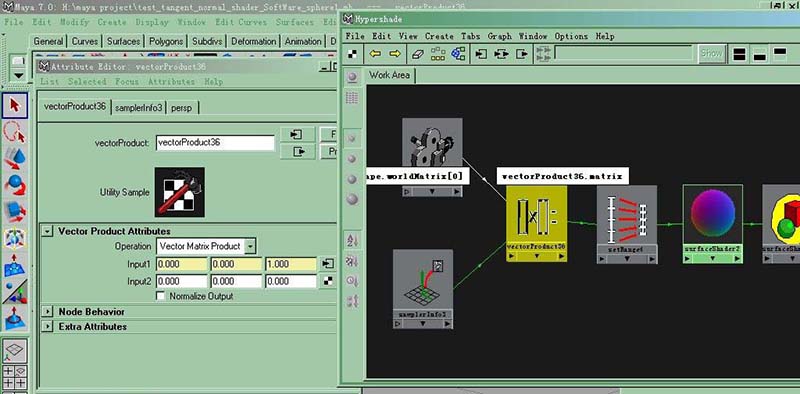
Task: Open samplerInfo3 node's center down arrow
Action: click(x=422, y=324)
